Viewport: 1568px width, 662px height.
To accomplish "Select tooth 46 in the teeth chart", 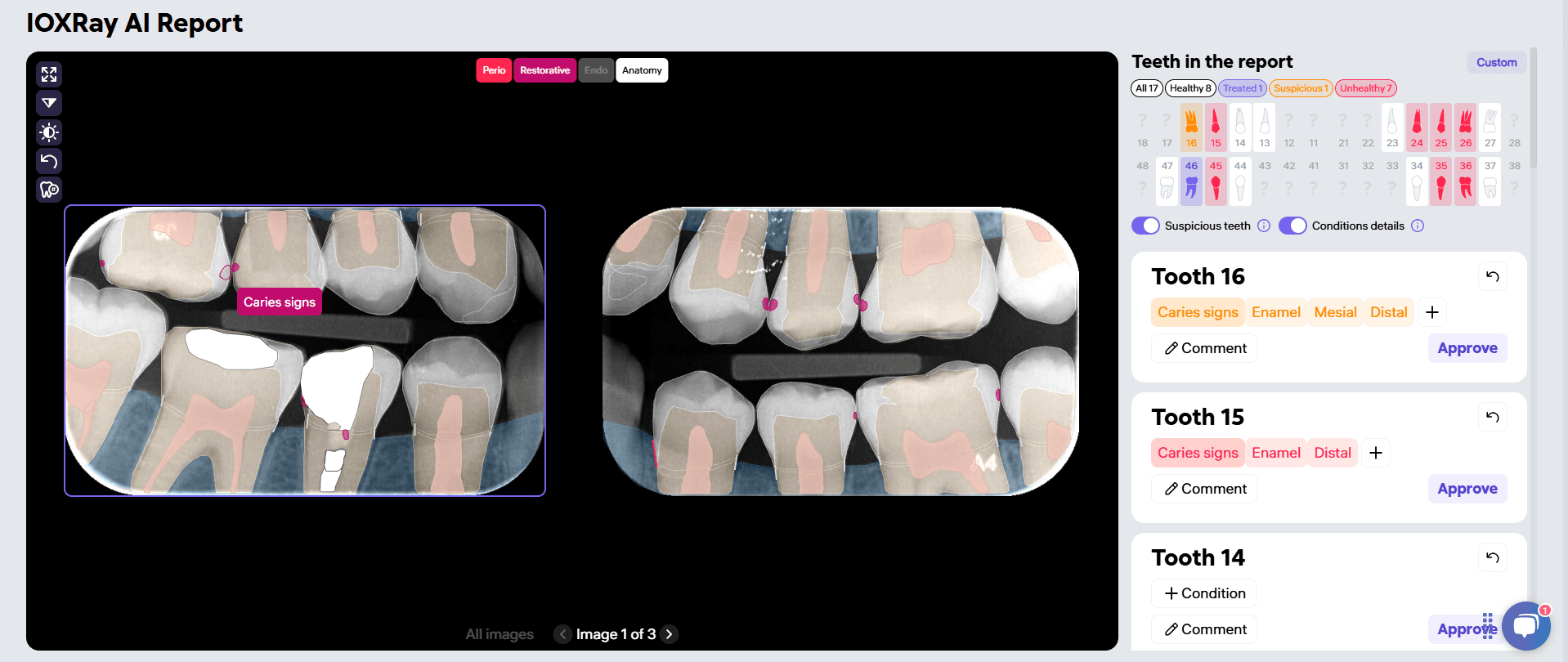I will click(x=1191, y=181).
